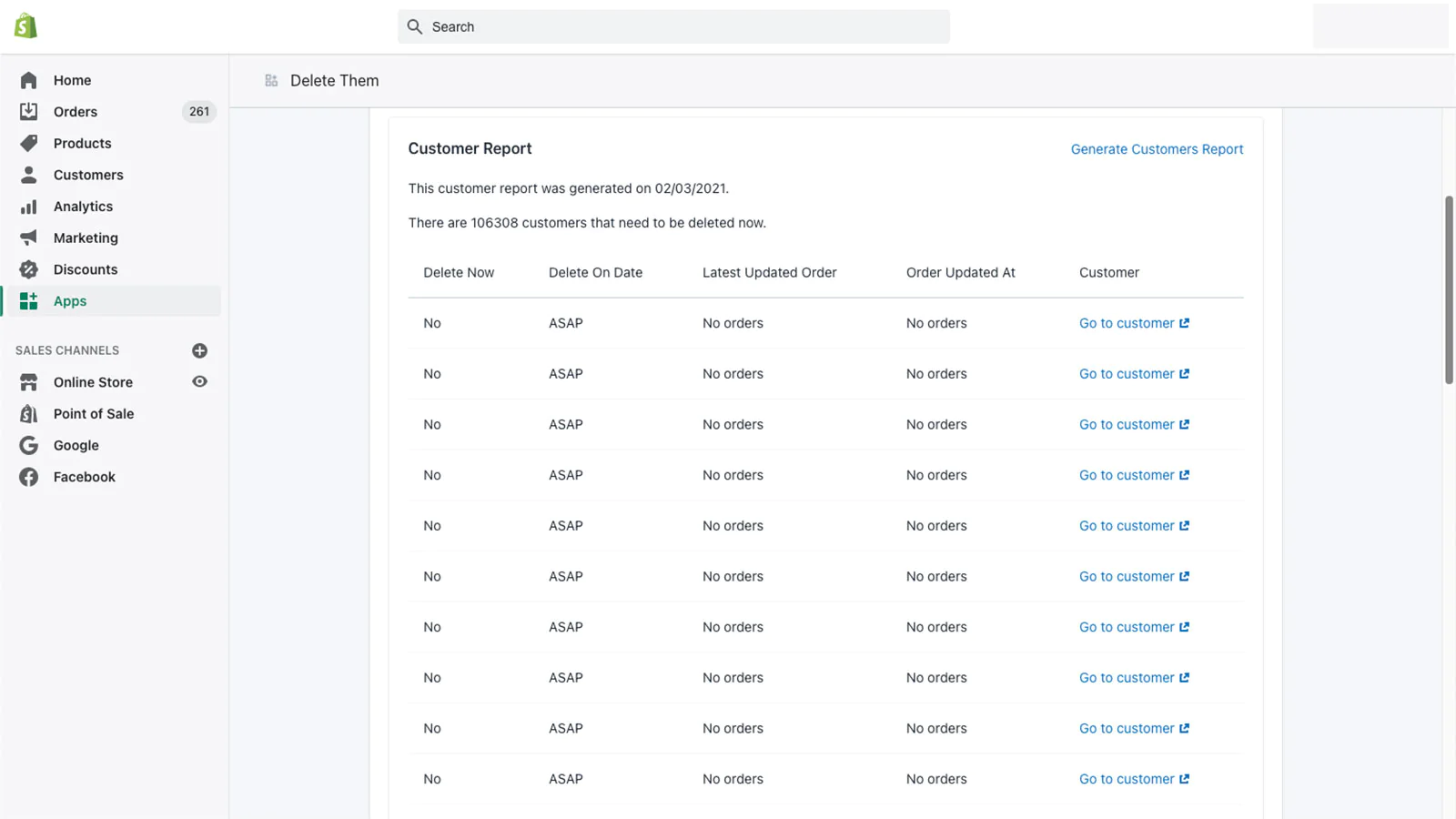This screenshot has width=1456, height=819.
Task: Click the Delete Now column header
Action: 459,272
